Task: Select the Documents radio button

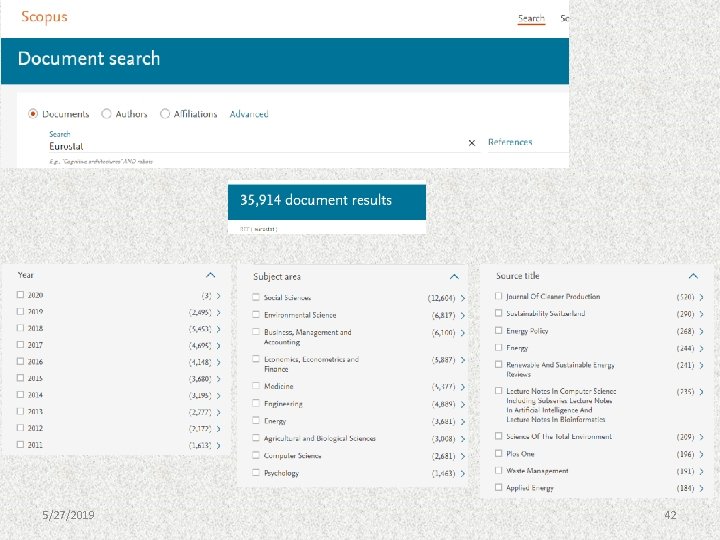Action: pyautogui.click(x=33, y=113)
